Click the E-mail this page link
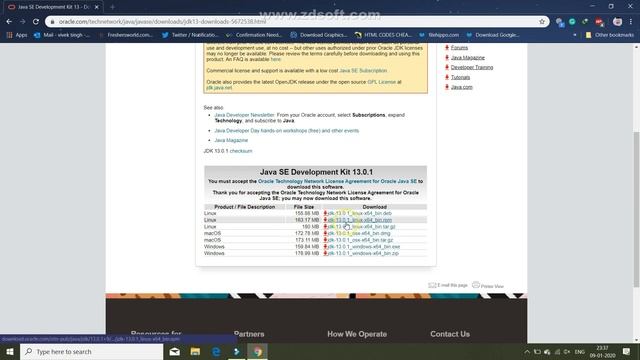 pos(448,285)
